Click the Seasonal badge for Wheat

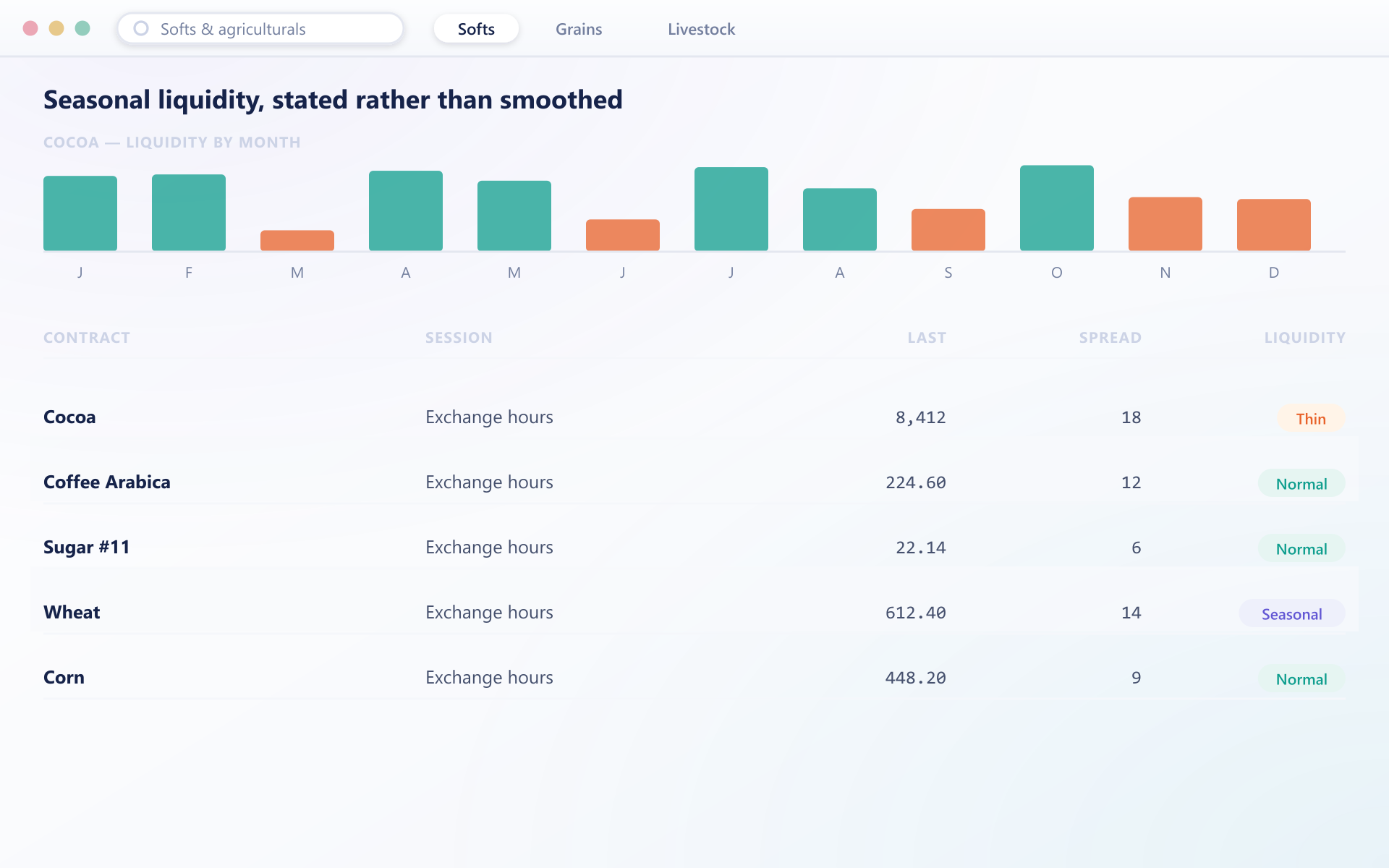1292,614
